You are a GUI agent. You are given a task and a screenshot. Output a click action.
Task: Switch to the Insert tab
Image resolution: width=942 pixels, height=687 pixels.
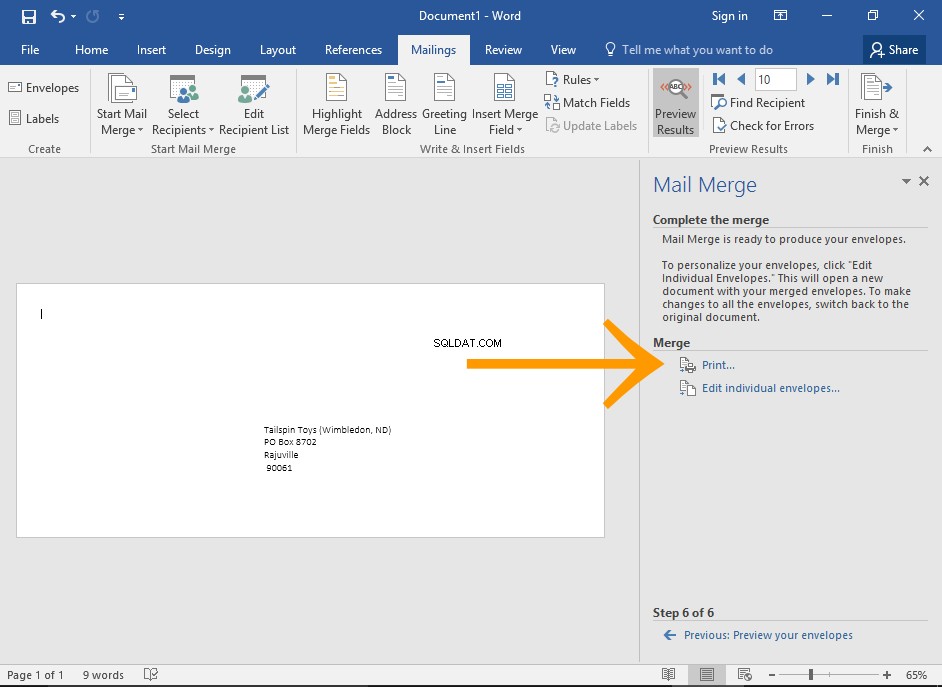point(151,50)
